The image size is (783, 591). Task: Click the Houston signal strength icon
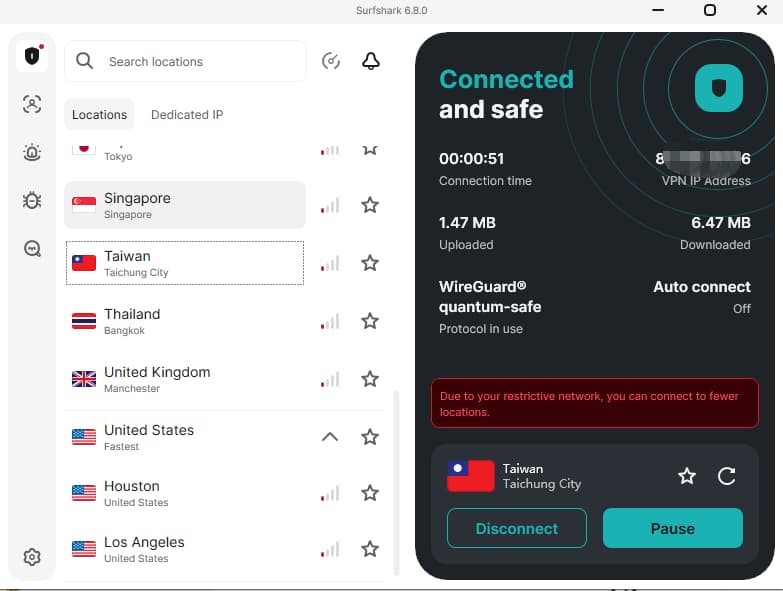click(x=330, y=493)
